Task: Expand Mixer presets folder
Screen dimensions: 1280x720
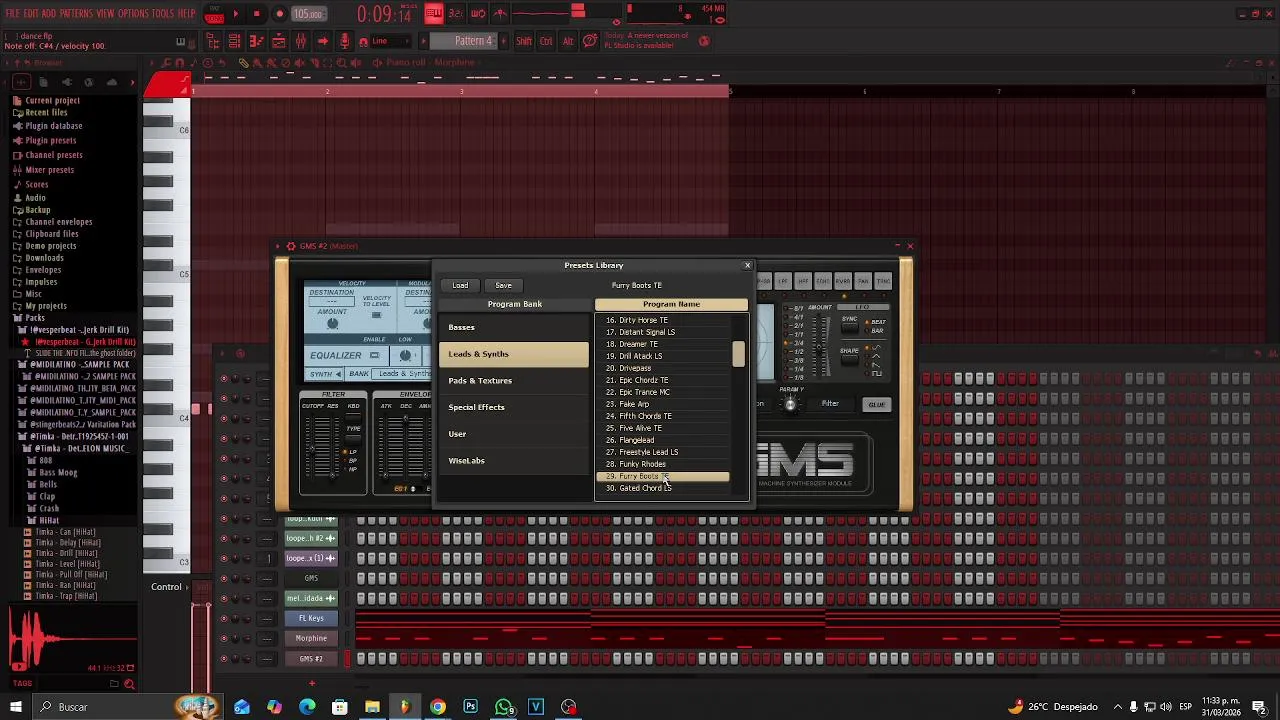Action: (49, 170)
